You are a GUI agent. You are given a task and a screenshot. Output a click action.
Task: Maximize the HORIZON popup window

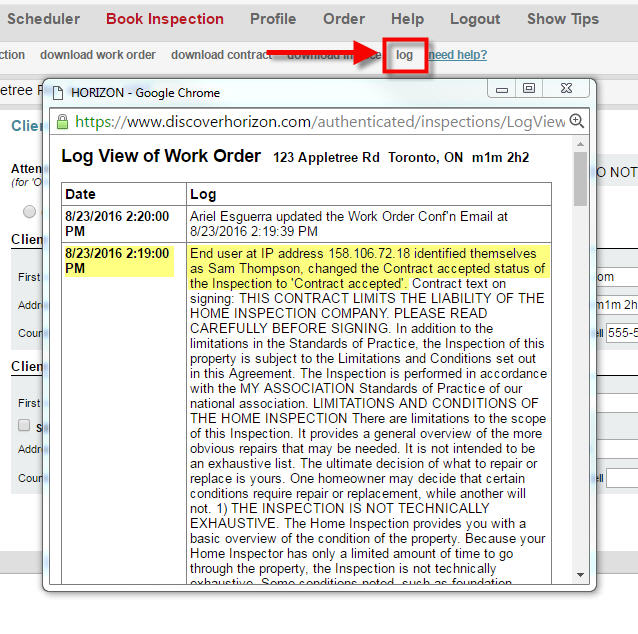coord(528,89)
